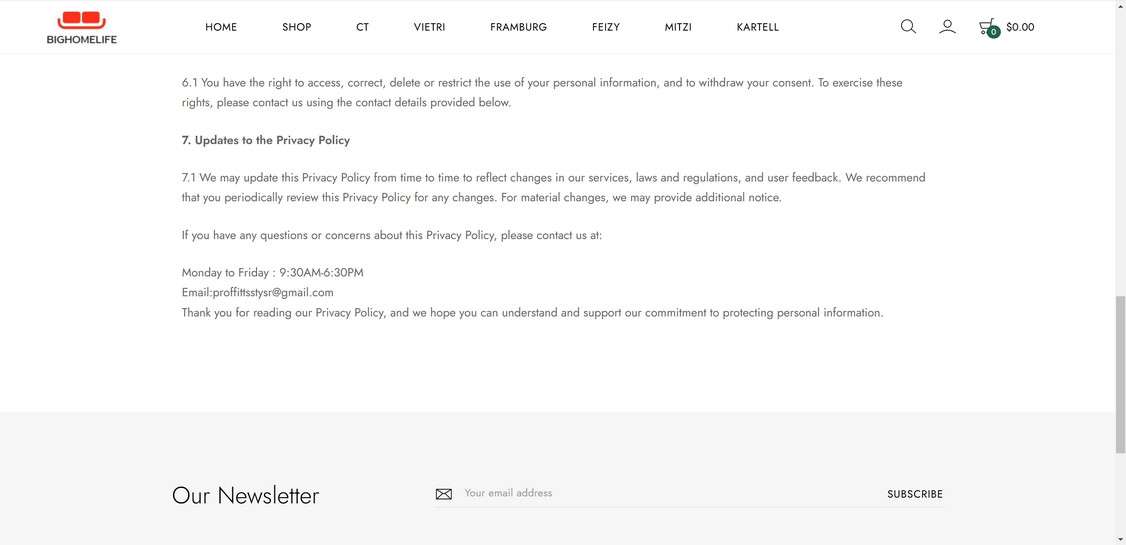Open the MITZI navigation link

tap(678, 27)
